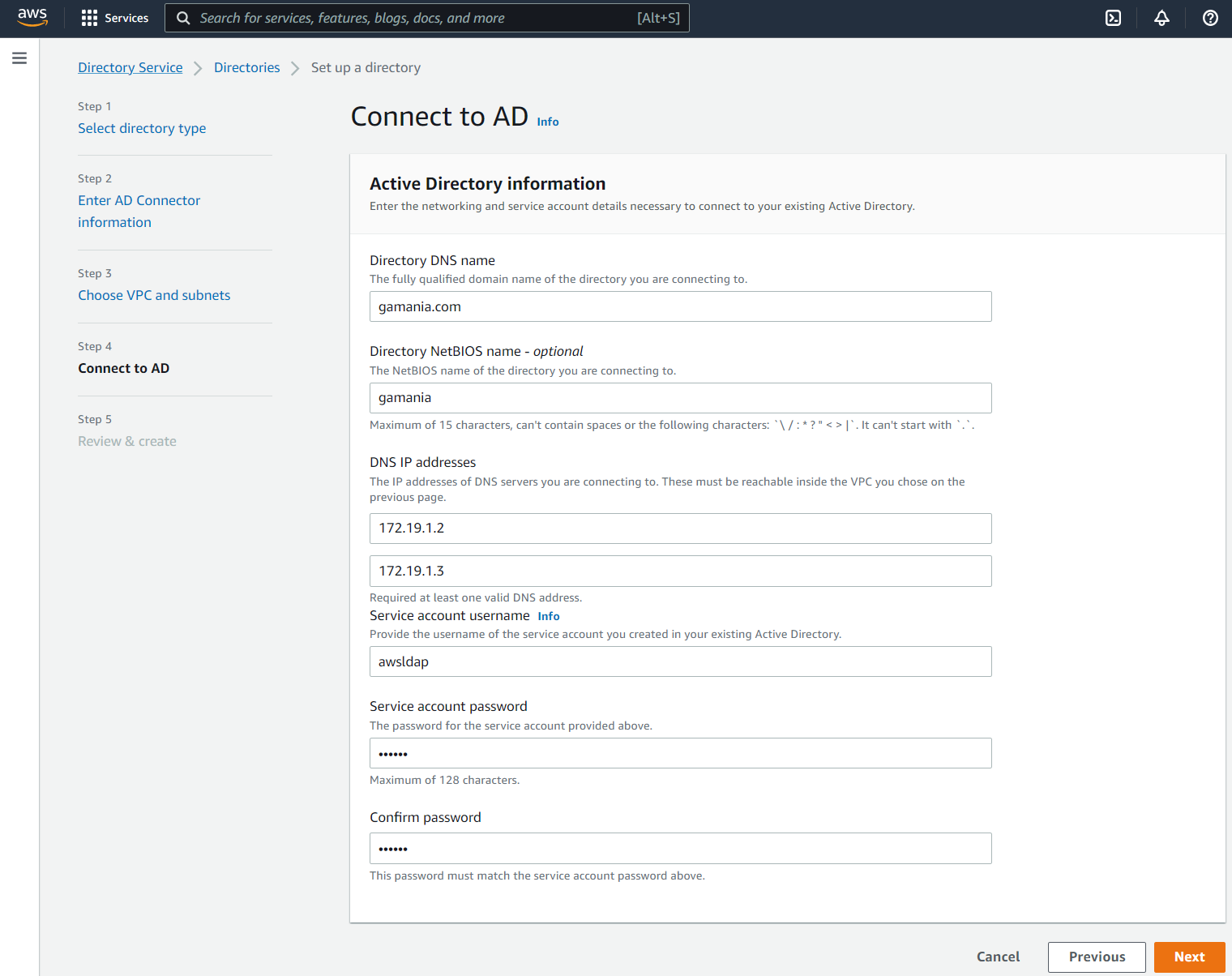The image size is (1232, 976).
Task: Click the AWS logo home icon
Action: point(32,18)
